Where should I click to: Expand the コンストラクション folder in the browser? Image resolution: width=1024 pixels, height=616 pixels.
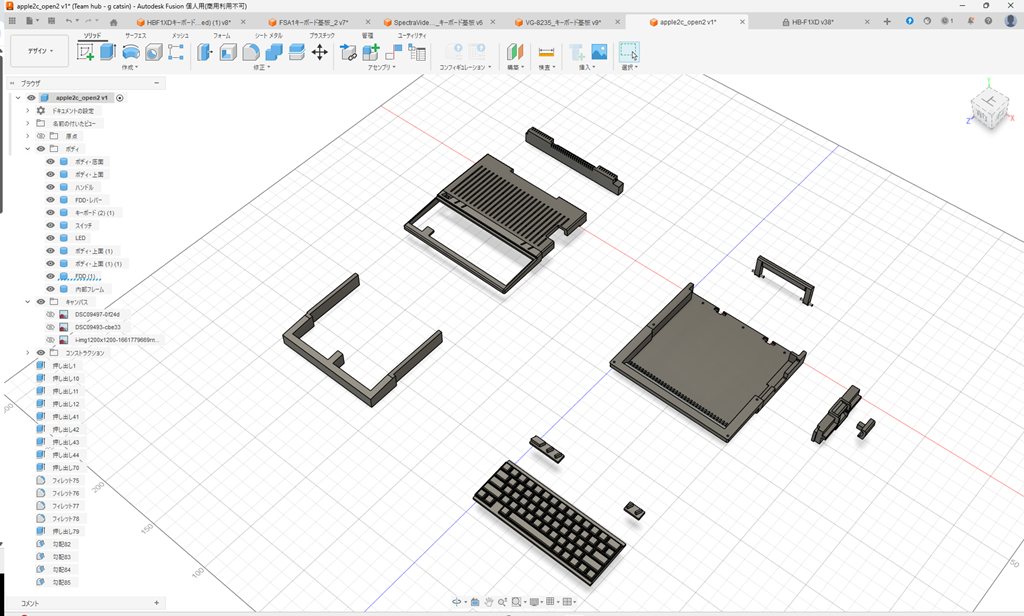[x=28, y=352]
